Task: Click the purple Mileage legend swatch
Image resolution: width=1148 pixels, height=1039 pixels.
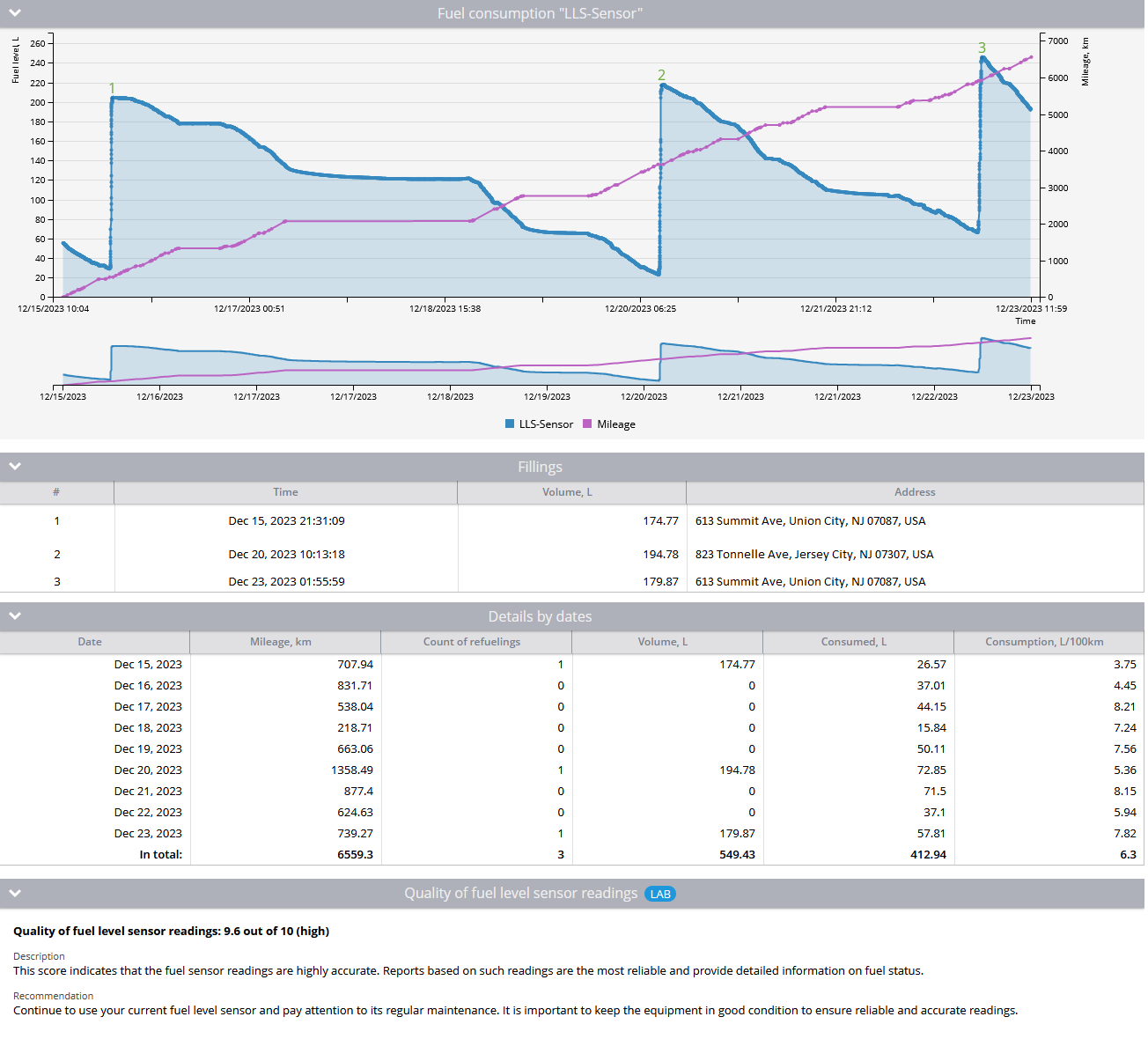Action: (587, 424)
